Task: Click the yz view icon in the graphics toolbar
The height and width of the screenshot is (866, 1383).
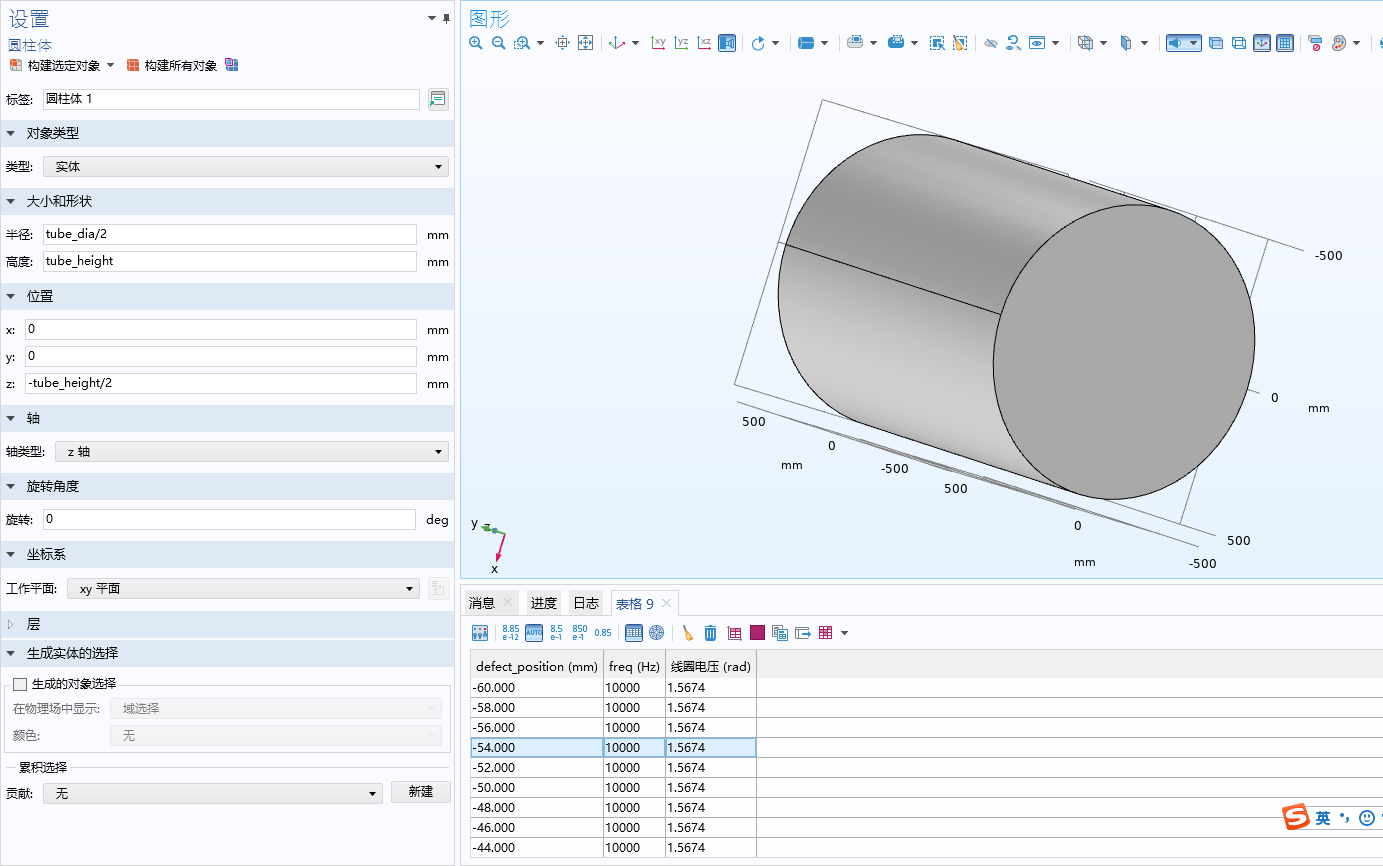Action: coord(681,43)
